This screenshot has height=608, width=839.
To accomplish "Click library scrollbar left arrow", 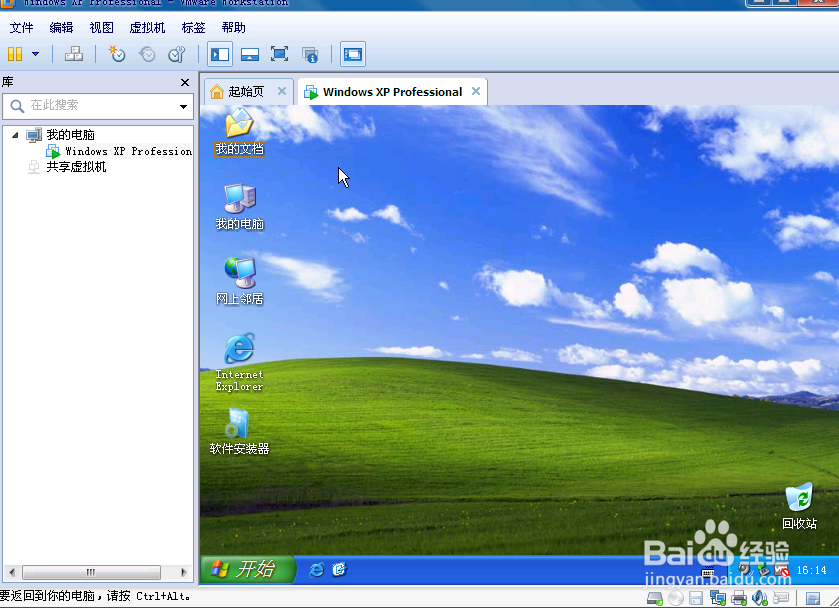I will coord(12,572).
